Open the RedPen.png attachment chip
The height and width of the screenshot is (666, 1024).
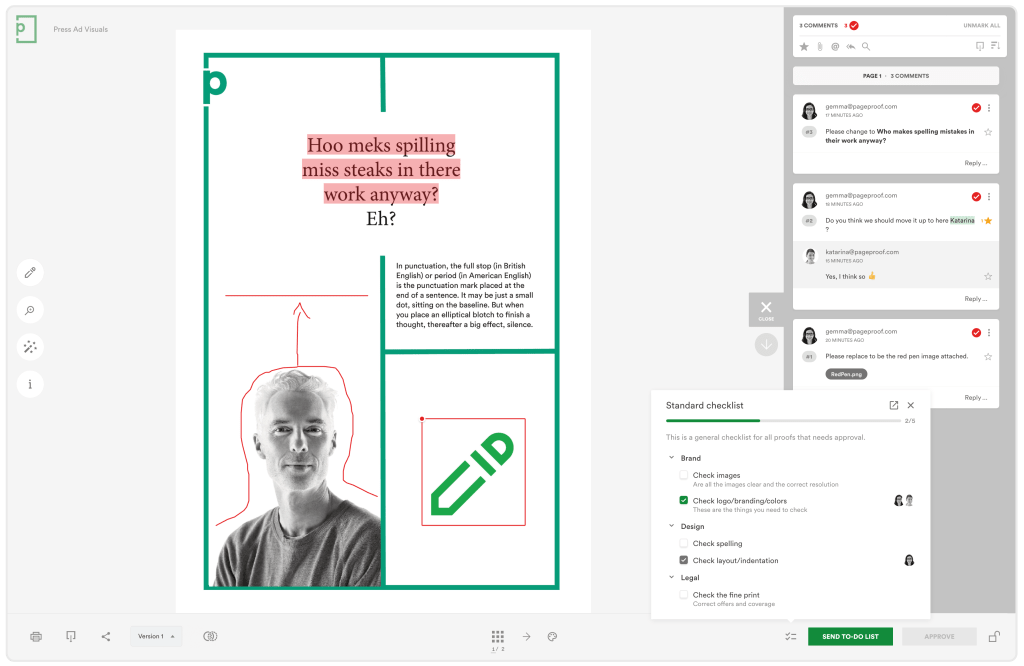846,374
